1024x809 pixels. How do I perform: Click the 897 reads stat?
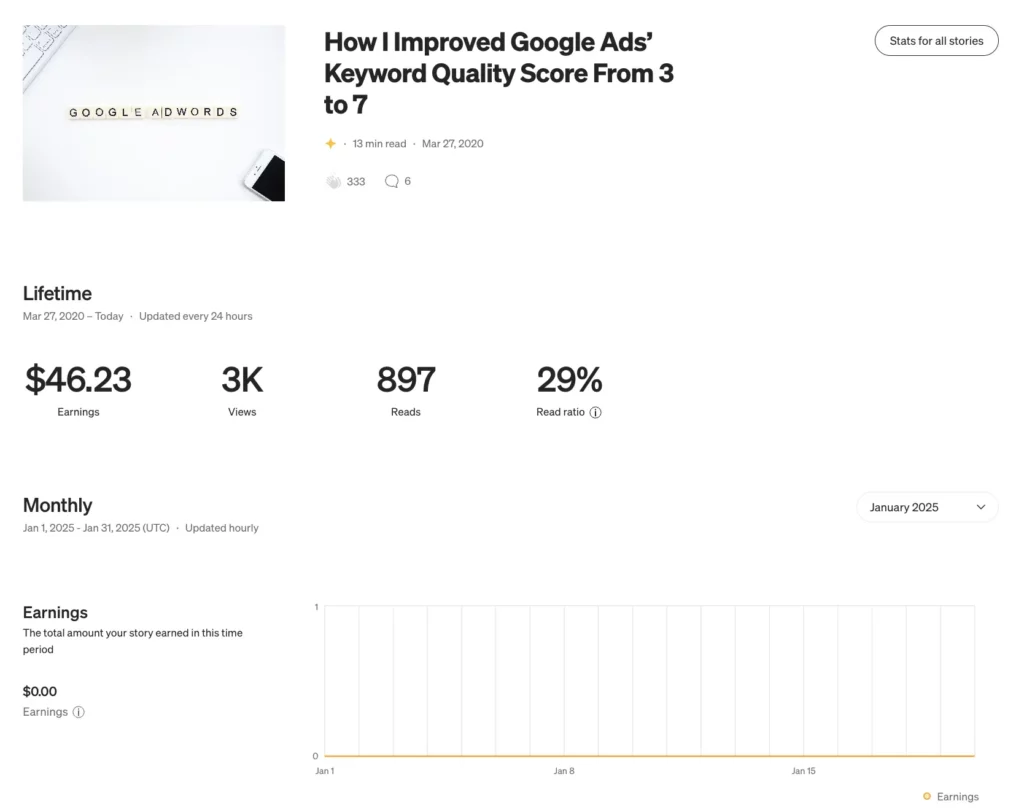click(405, 380)
